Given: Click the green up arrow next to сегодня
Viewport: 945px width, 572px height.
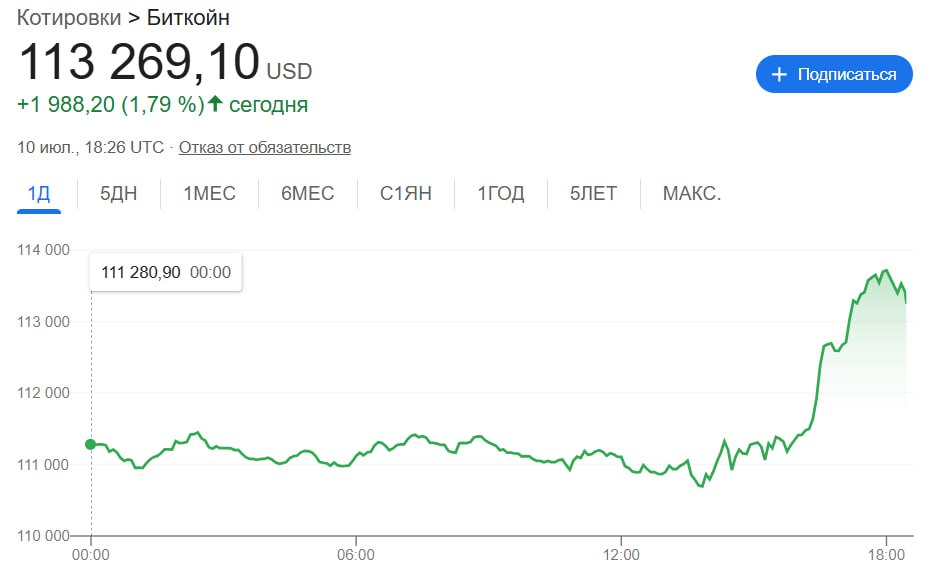Looking at the screenshot, I should (x=214, y=104).
